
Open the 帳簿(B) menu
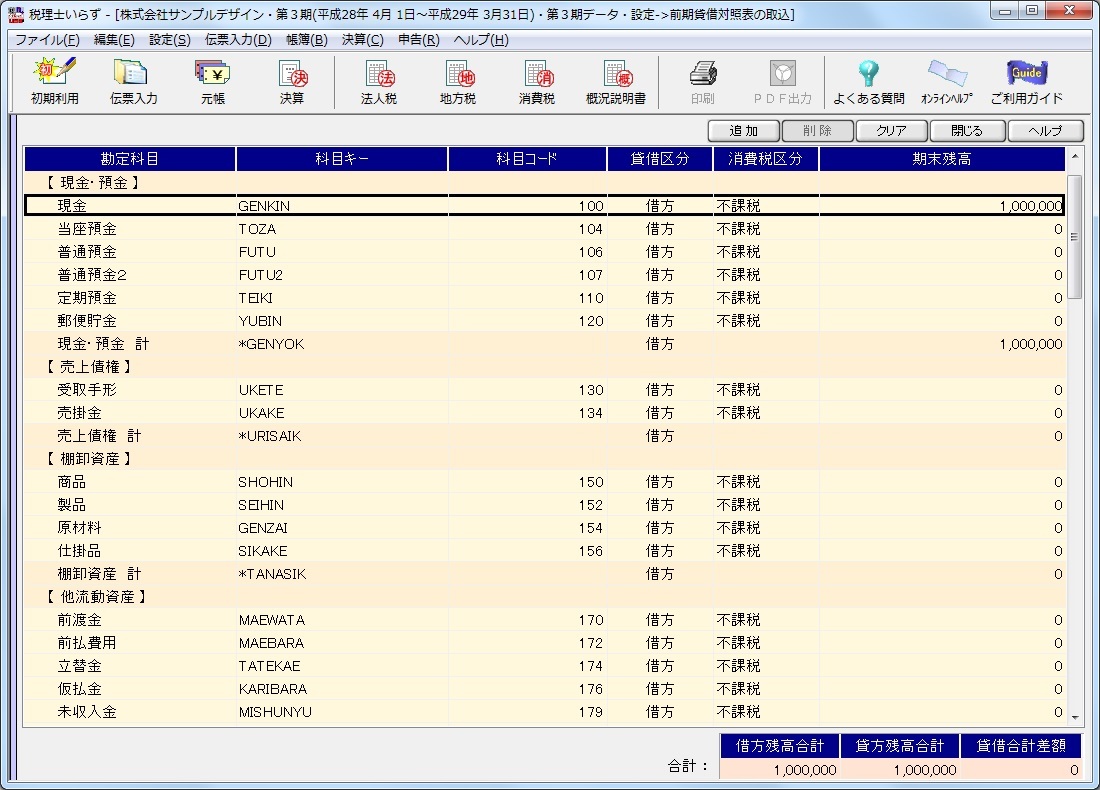[306, 40]
